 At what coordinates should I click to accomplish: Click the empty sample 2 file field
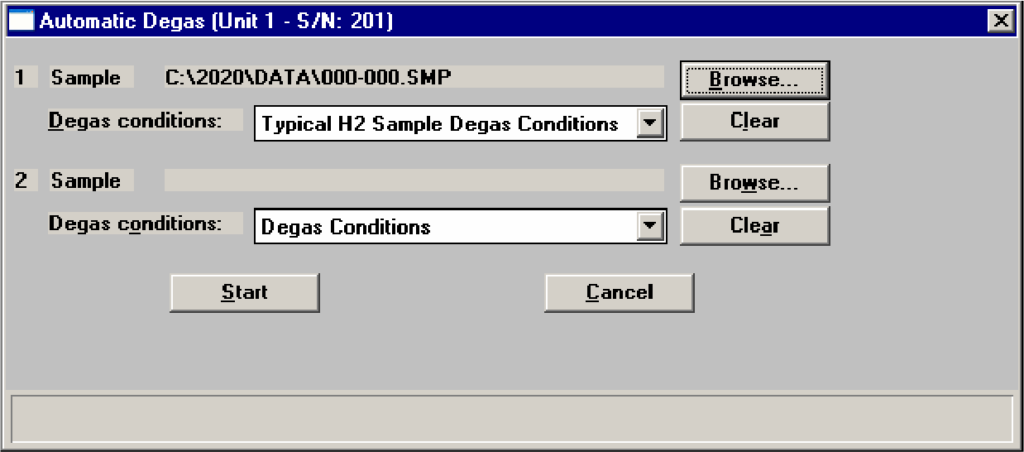(x=413, y=181)
